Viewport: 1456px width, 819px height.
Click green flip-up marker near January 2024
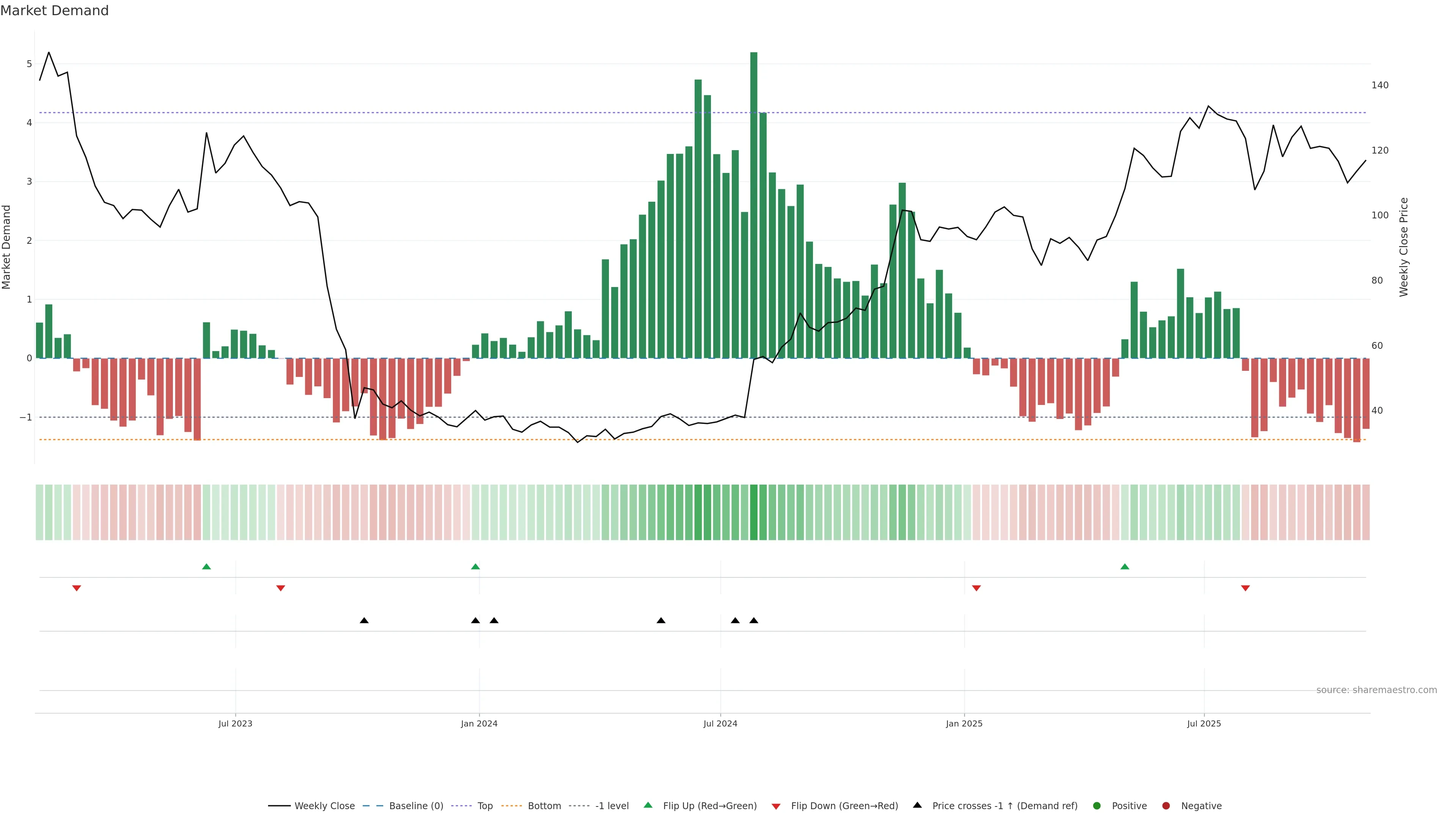(x=475, y=566)
